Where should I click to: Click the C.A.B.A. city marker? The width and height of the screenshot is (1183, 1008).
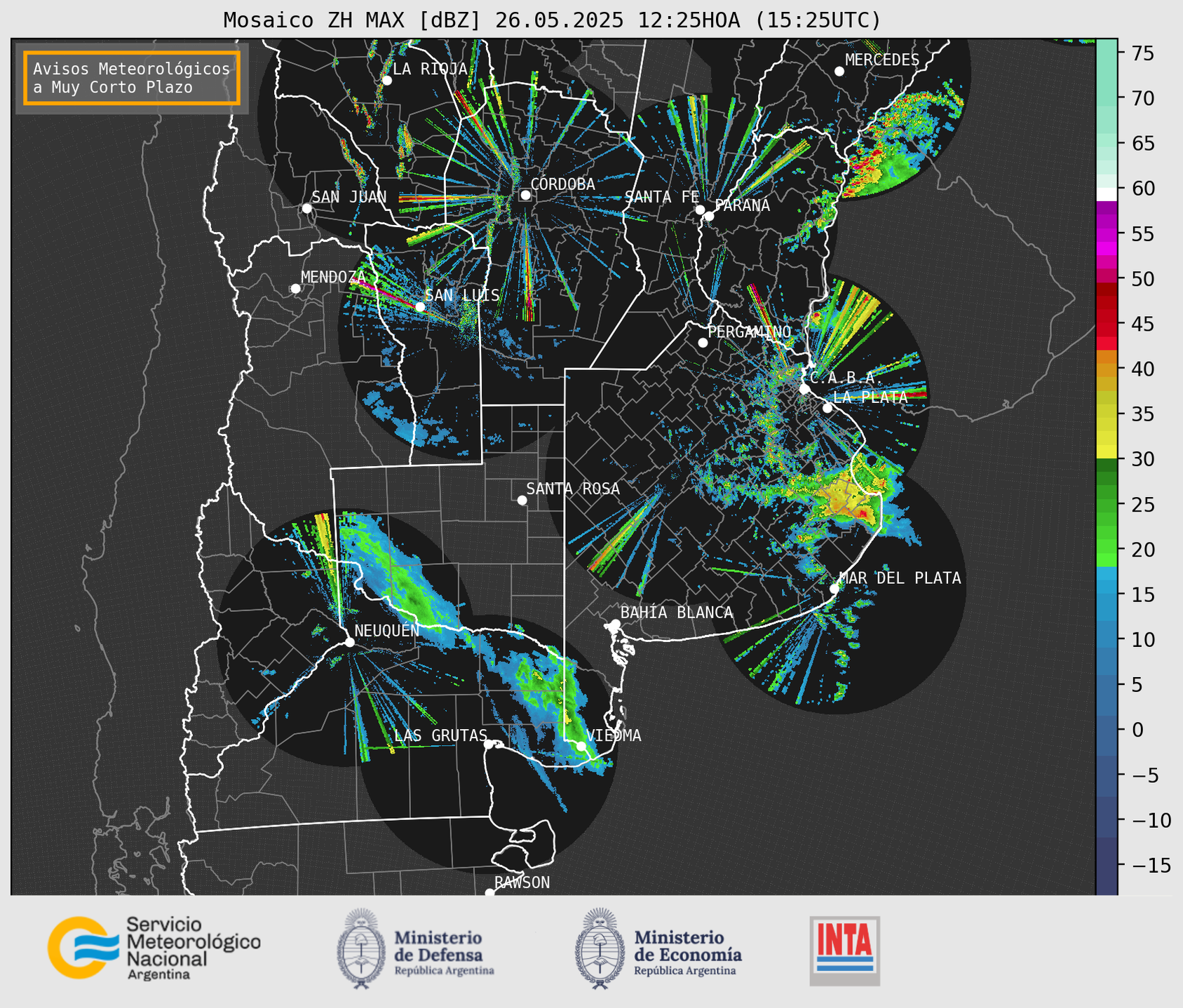[x=804, y=389]
